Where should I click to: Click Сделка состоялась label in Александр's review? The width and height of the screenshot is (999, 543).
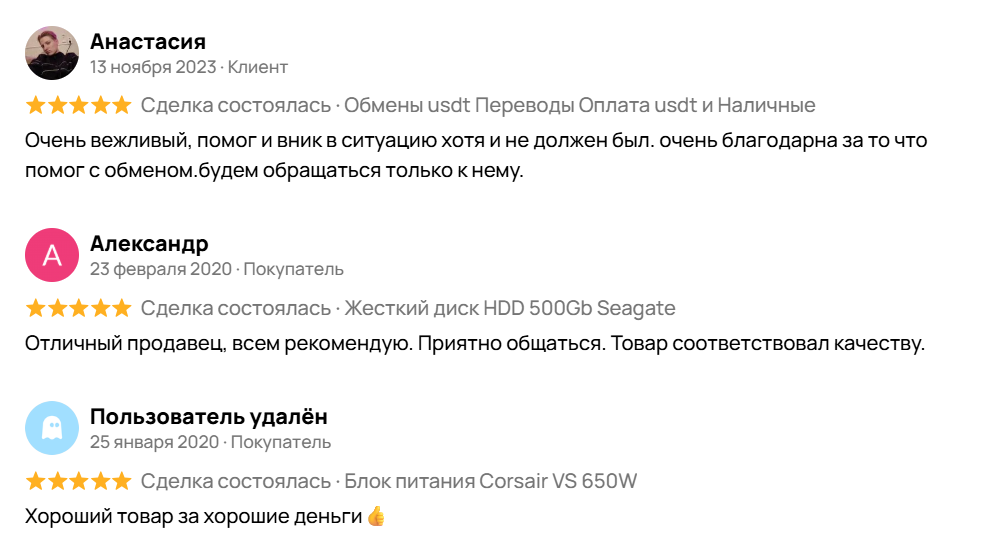[235, 307]
